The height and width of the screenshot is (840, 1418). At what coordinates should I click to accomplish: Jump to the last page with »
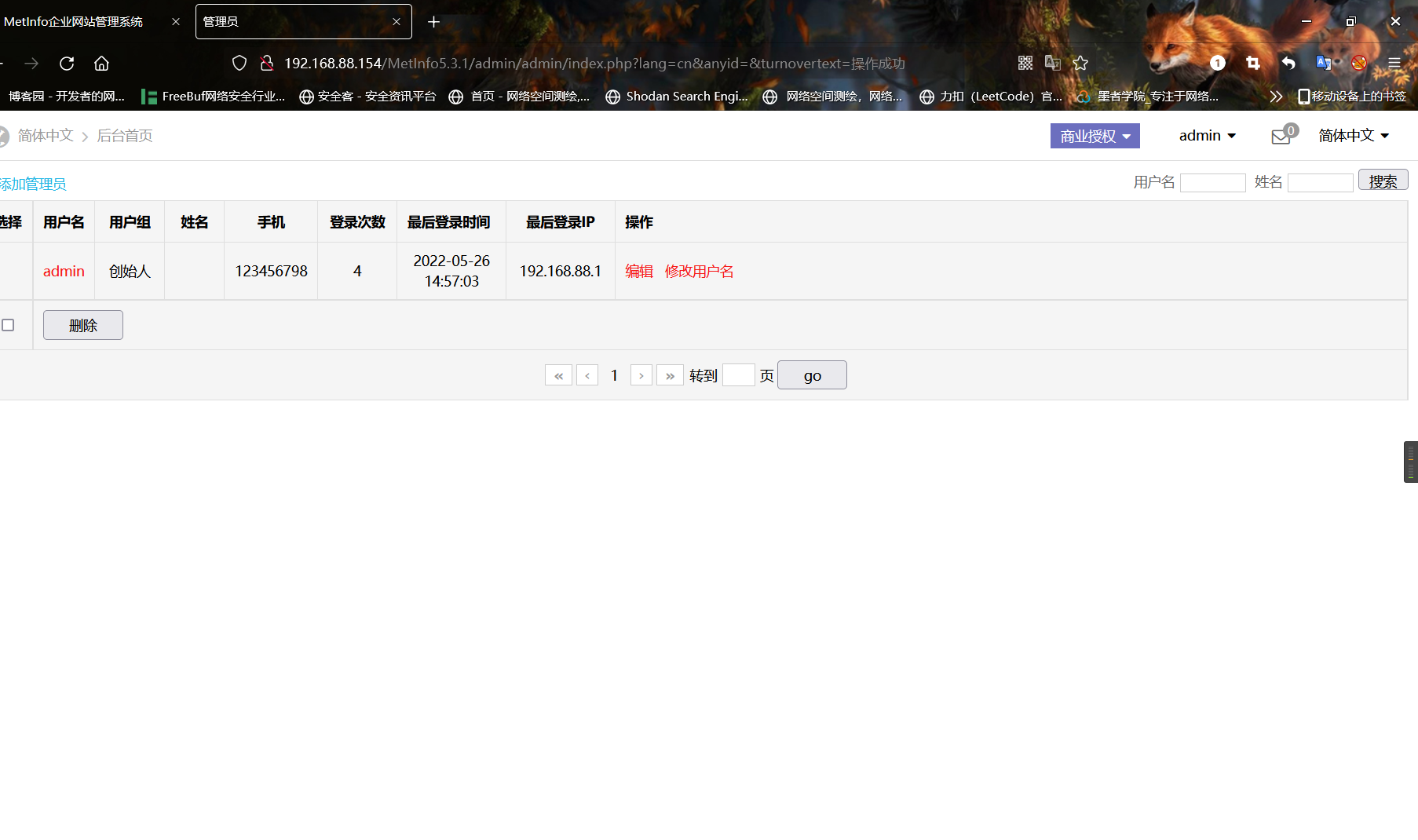click(670, 375)
